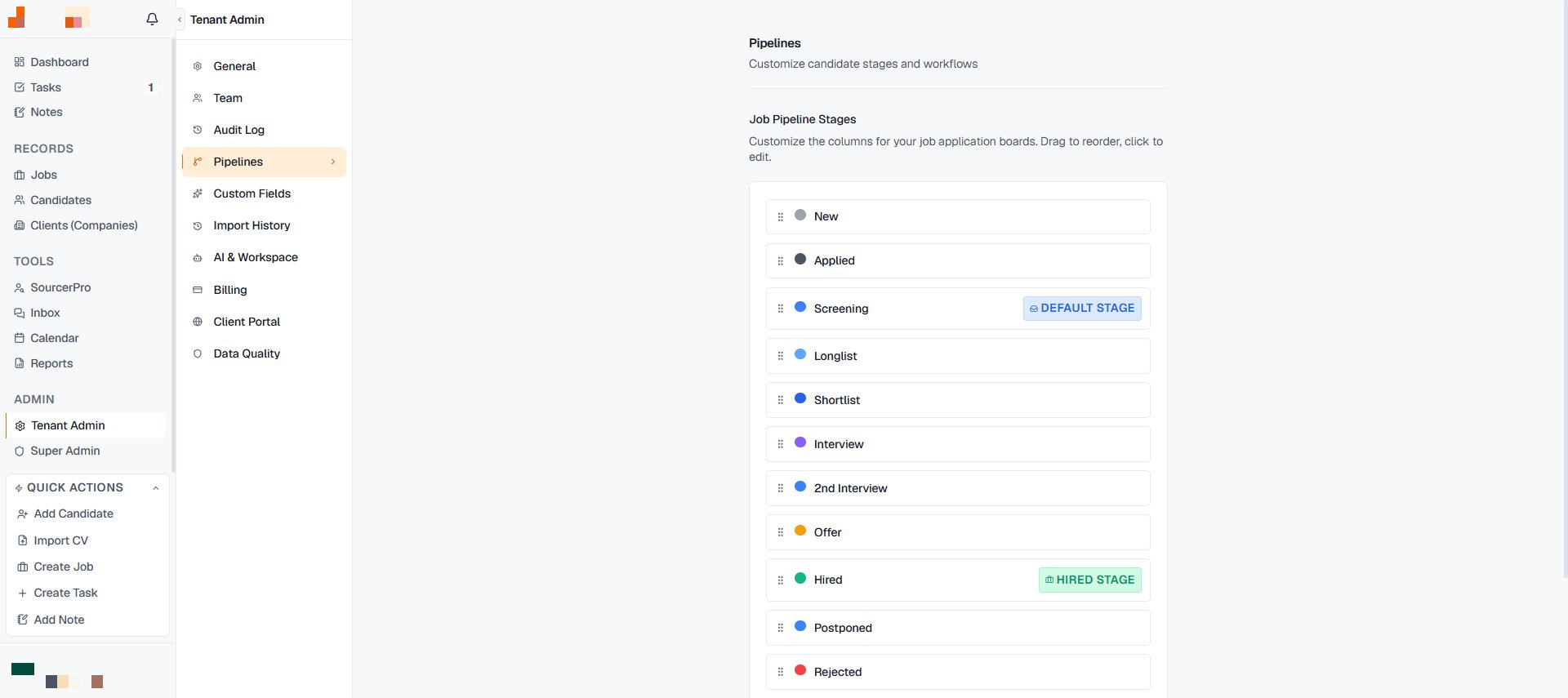Click orange color dot of Offer stage
The width and height of the screenshot is (1568, 698).
(800, 531)
